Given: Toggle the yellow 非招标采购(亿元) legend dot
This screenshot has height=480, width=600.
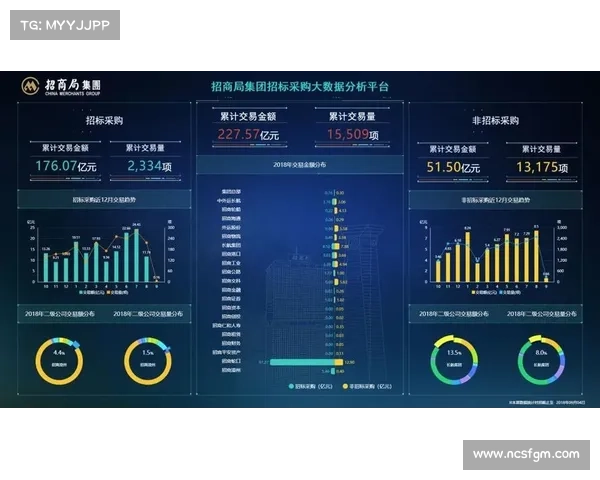Looking at the screenshot, I should 345,386.
